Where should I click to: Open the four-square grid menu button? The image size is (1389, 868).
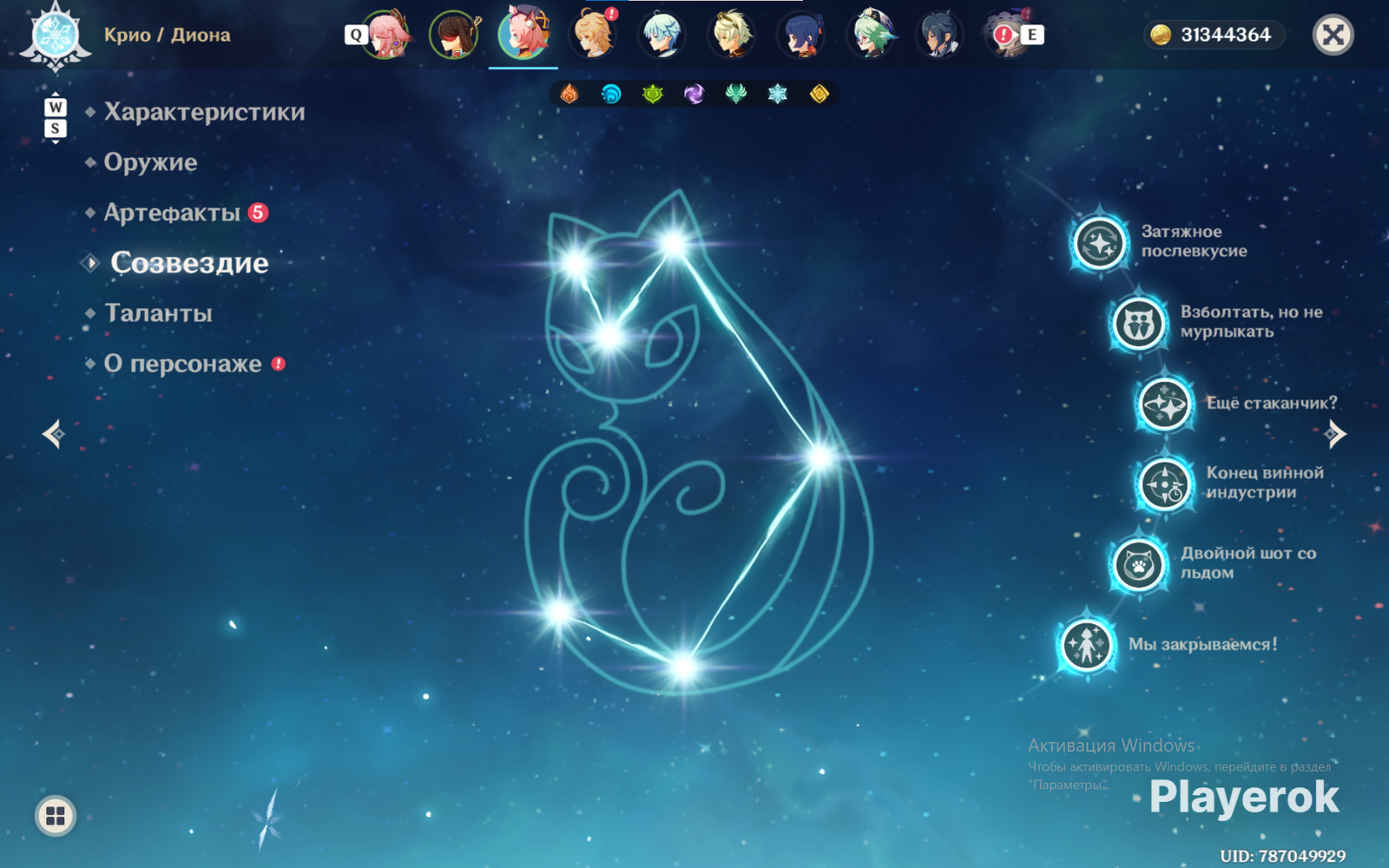[x=56, y=816]
